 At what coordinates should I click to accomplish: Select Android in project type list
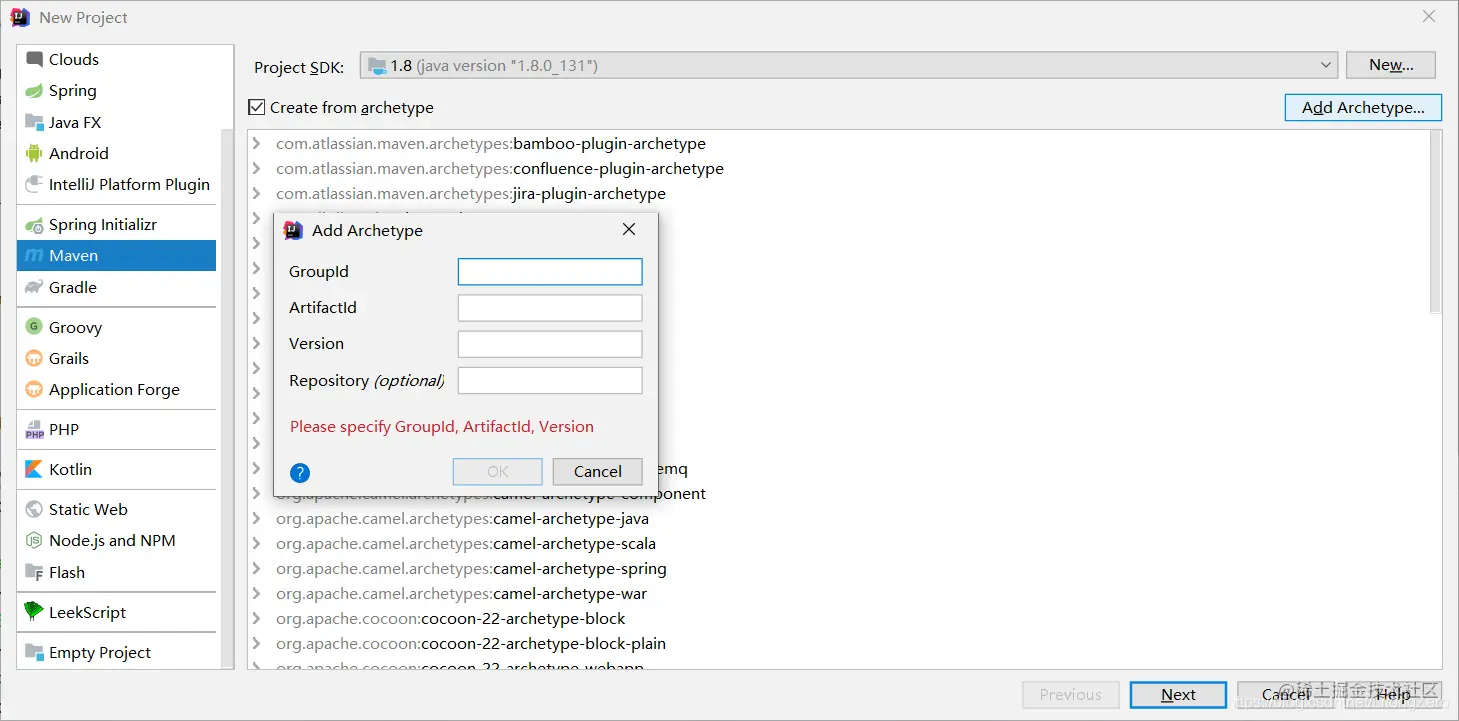(x=116, y=153)
